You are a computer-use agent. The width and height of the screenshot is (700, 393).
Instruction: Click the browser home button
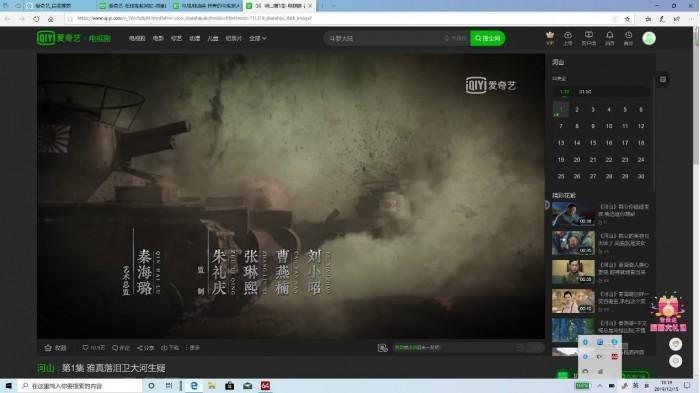click(x=50, y=19)
